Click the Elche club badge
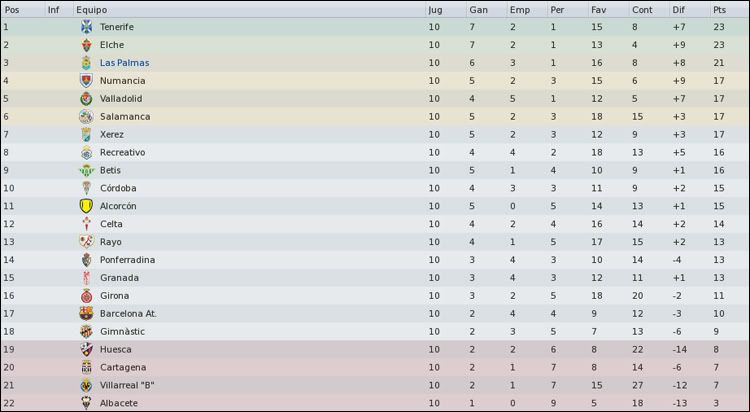 (x=86, y=45)
